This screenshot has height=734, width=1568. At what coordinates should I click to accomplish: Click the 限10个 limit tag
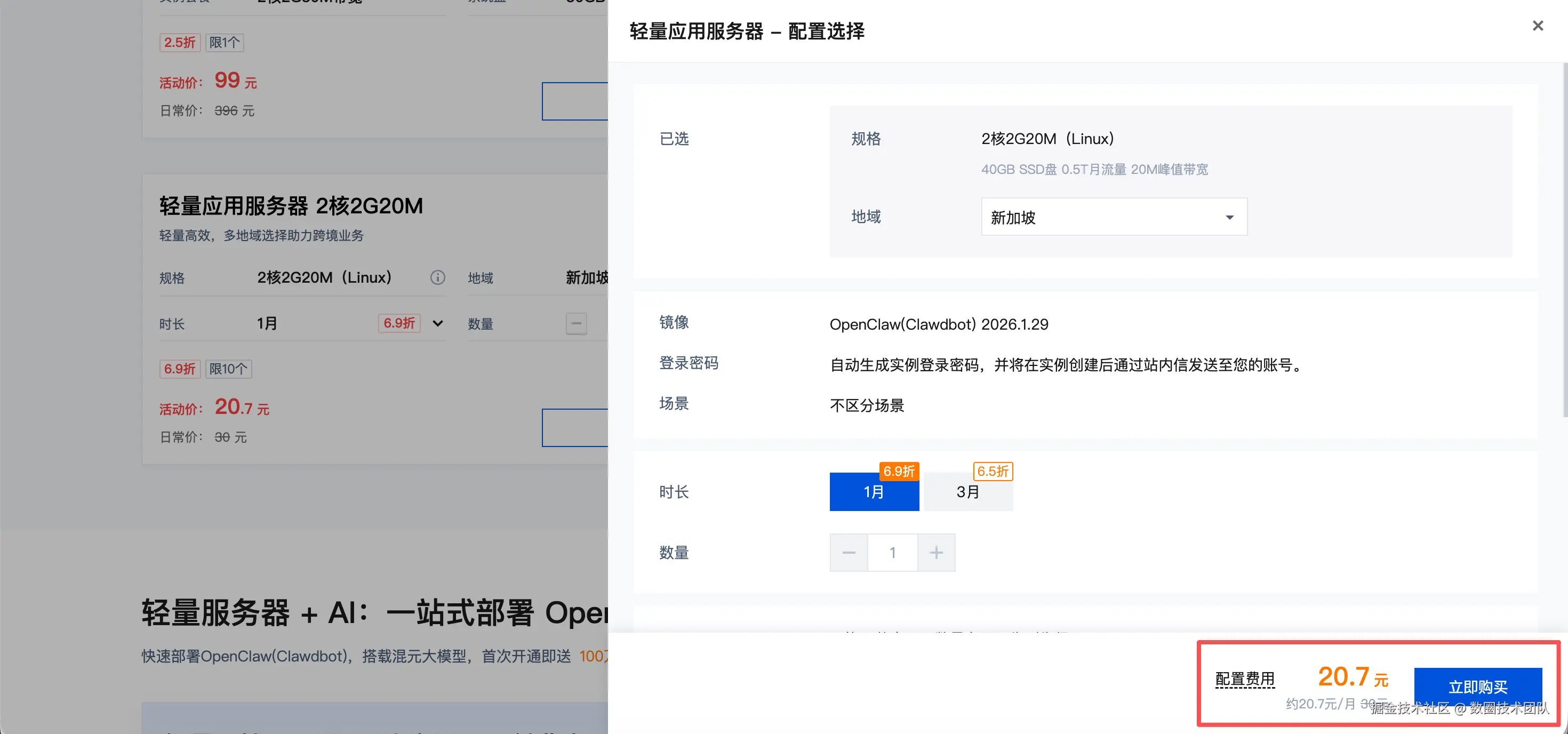[228, 369]
